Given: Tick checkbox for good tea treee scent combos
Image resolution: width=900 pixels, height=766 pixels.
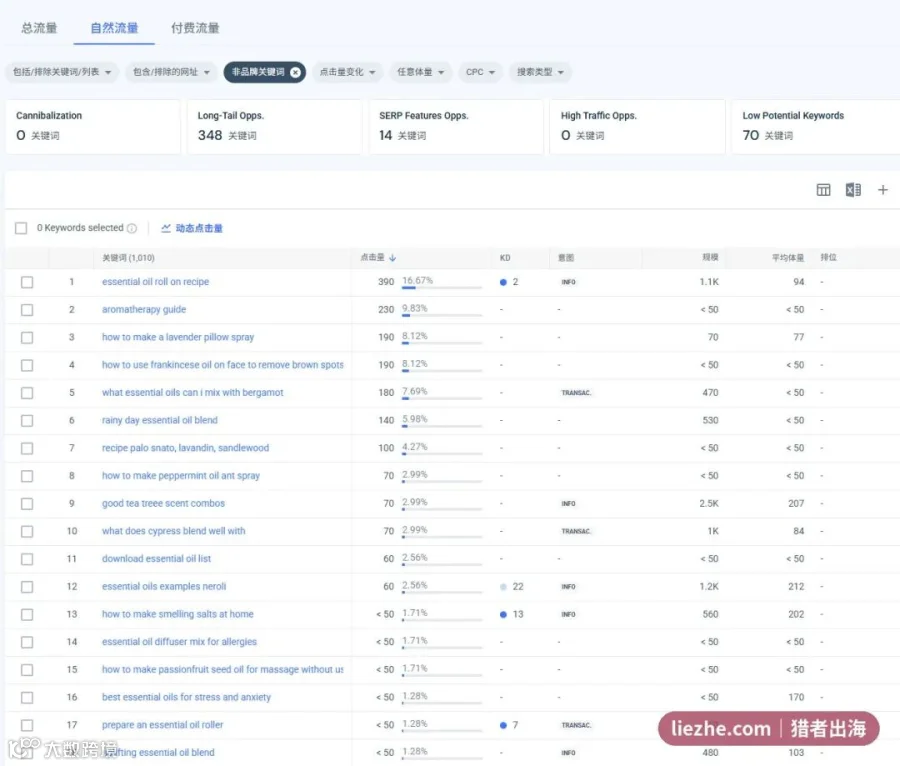Looking at the screenshot, I should (x=27, y=504).
